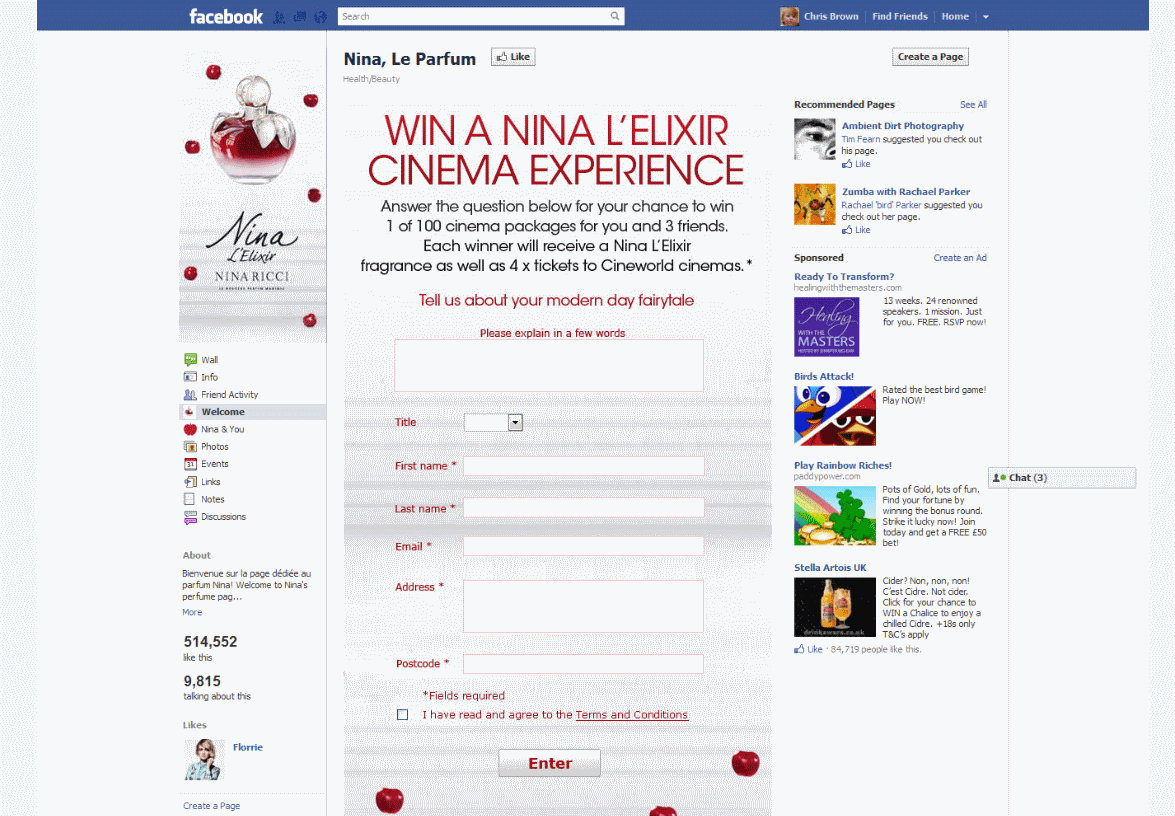
Task: Click the First name input field
Action: [583, 466]
